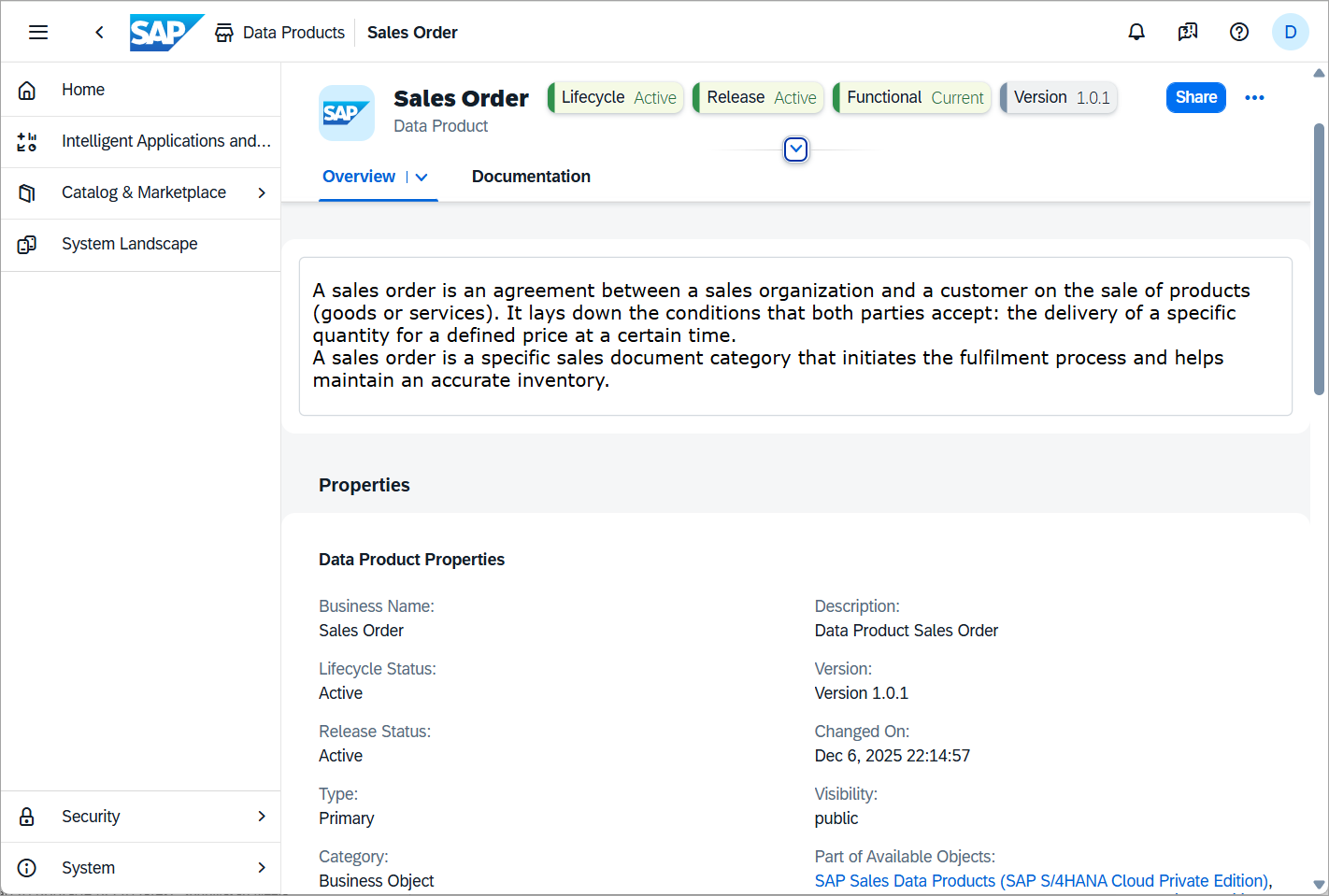Collapse the page header with arrow button
The height and width of the screenshot is (896, 1329).
click(795, 149)
